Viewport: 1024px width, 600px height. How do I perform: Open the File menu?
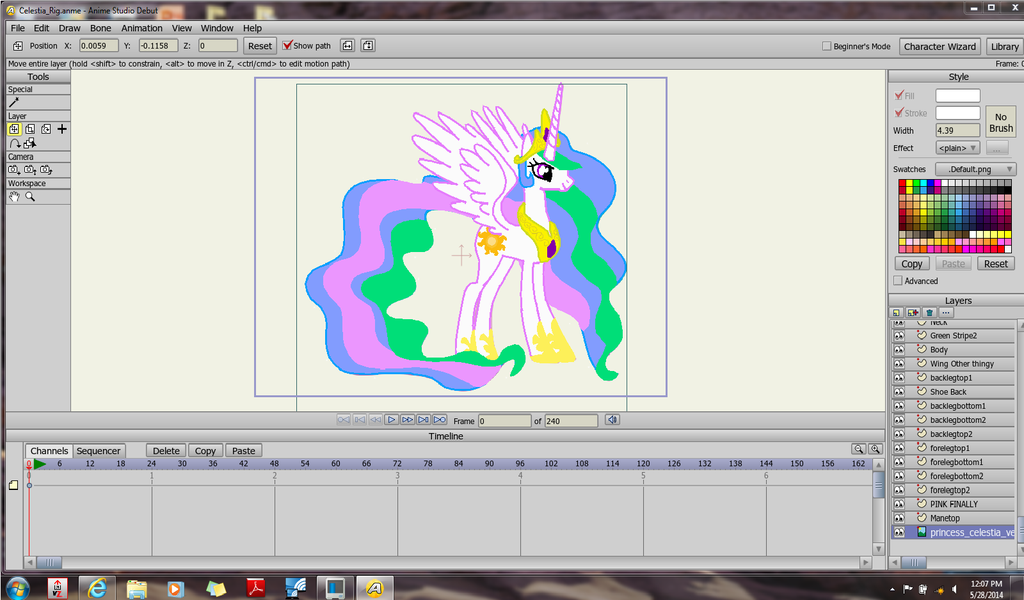tap(18, 28)
